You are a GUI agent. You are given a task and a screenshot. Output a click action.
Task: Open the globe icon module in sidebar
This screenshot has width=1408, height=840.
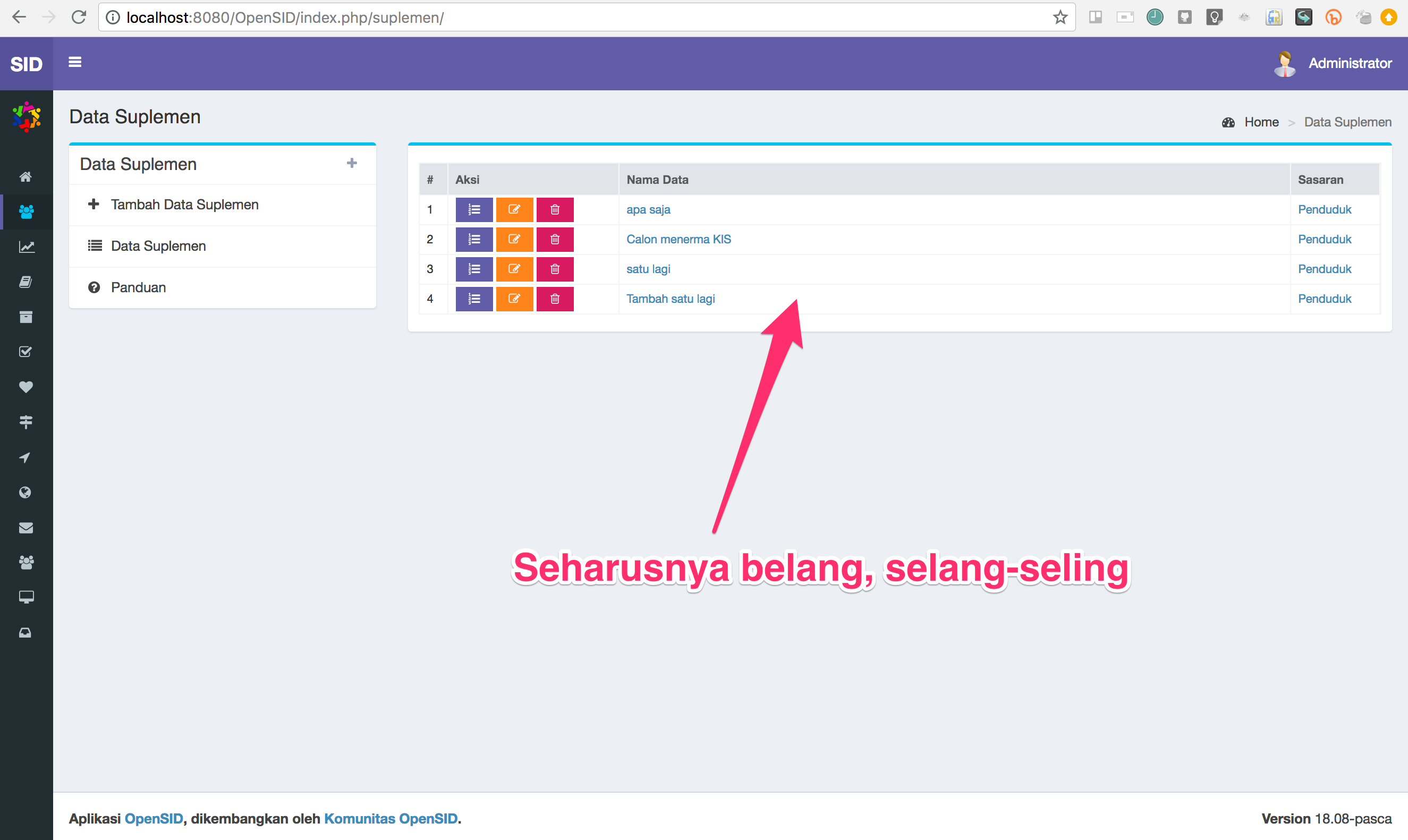(26, 492)
